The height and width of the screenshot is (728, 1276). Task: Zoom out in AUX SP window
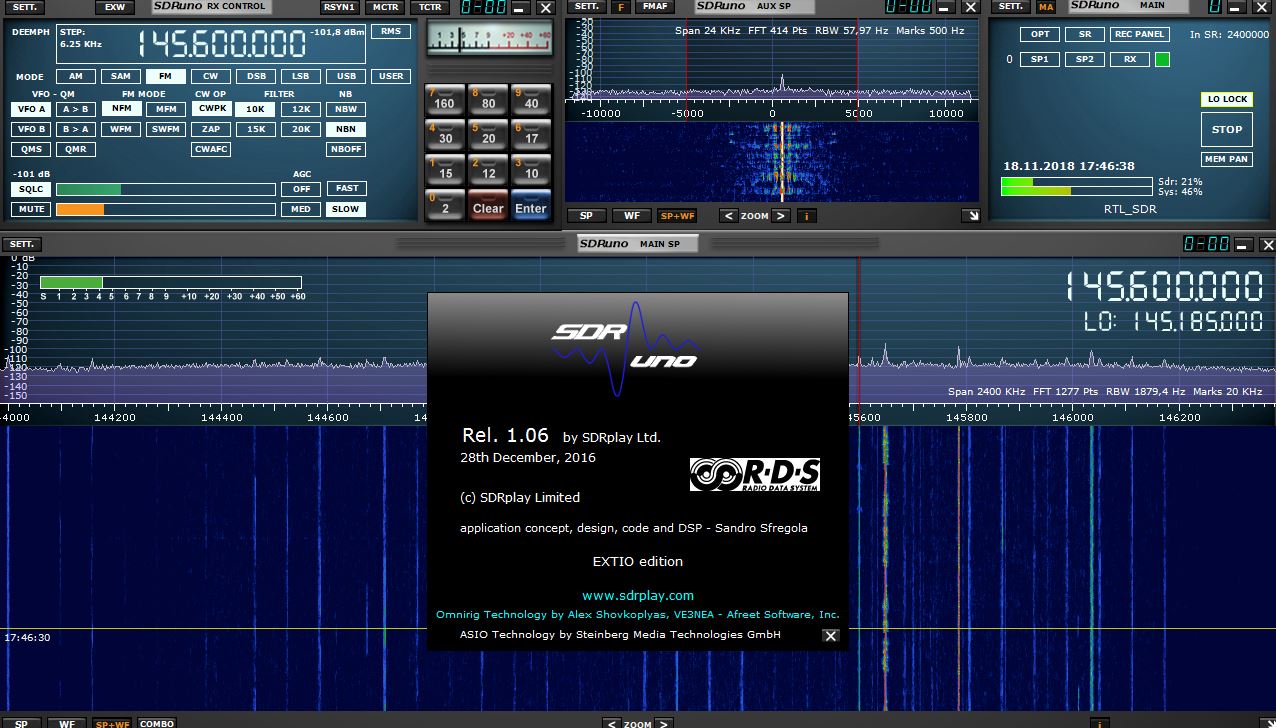click(x=729, y=215)
